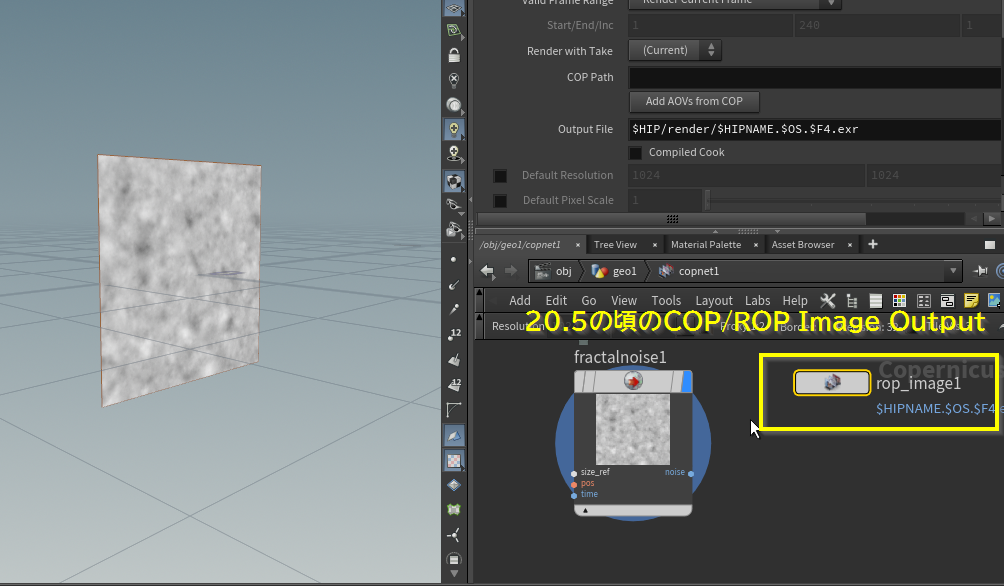The height and width of the screenshot is (586, 1004).
Task: Open the View menu in network editor
Action: [x=624, y=300]
